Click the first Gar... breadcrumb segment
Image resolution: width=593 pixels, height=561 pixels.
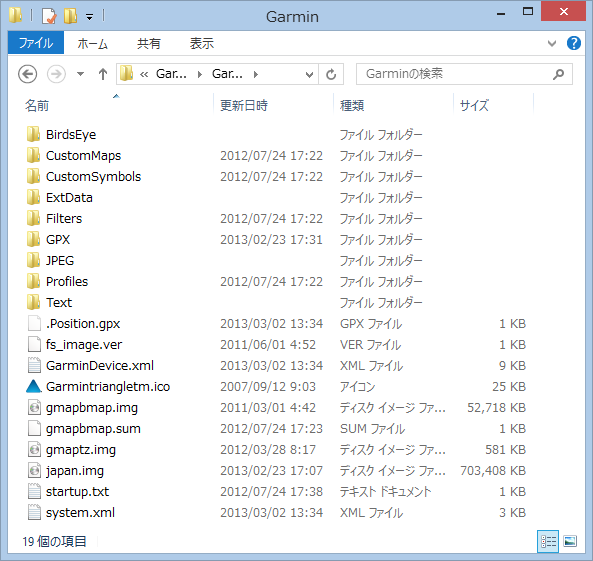click(171, 74)
